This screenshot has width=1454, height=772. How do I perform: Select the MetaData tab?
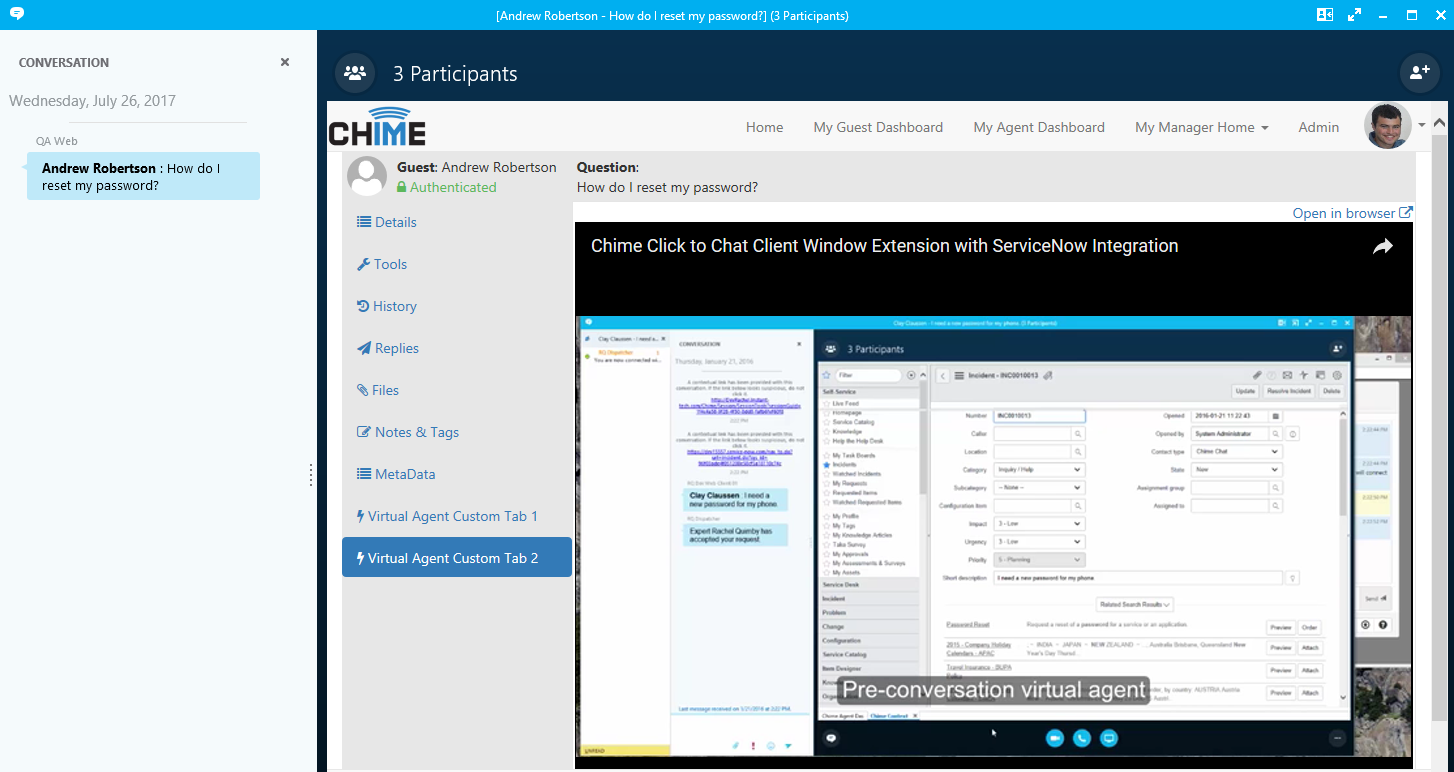(x=457, y=474)
